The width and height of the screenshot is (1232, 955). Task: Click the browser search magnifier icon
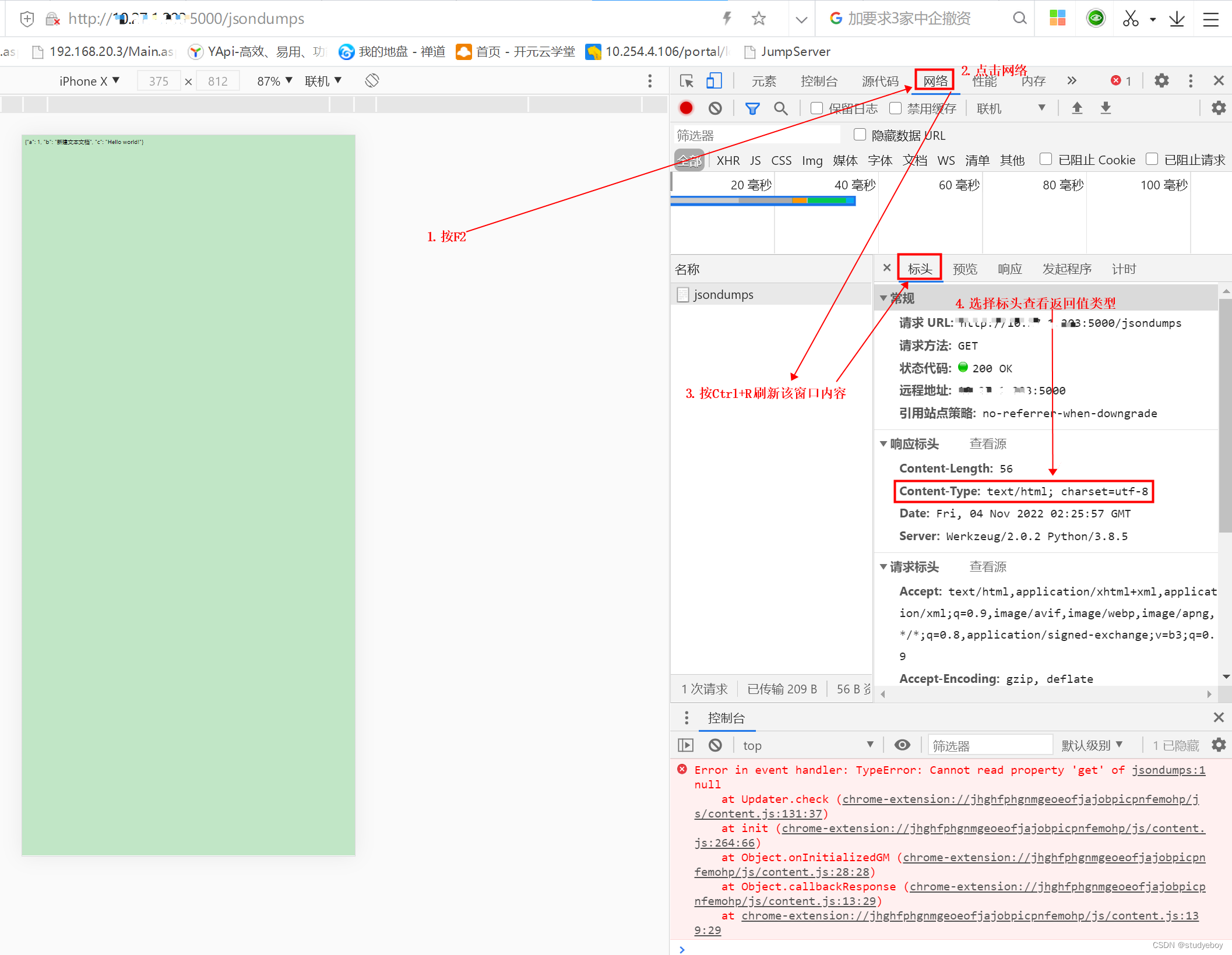[x=1019, y=19]
